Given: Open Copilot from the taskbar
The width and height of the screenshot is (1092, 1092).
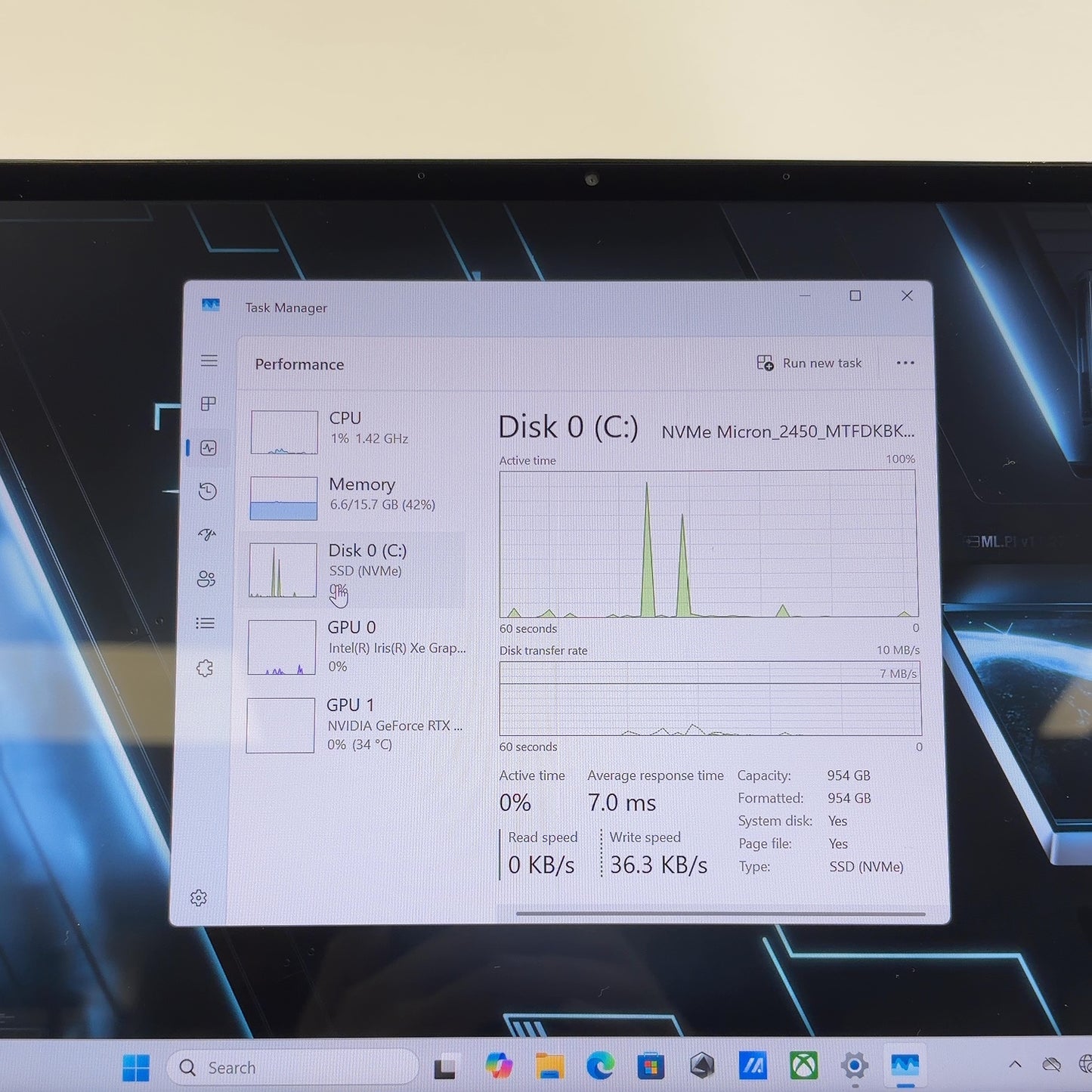Looking at the screenshot, I should pyautogui.click(x=499, y=1066).
